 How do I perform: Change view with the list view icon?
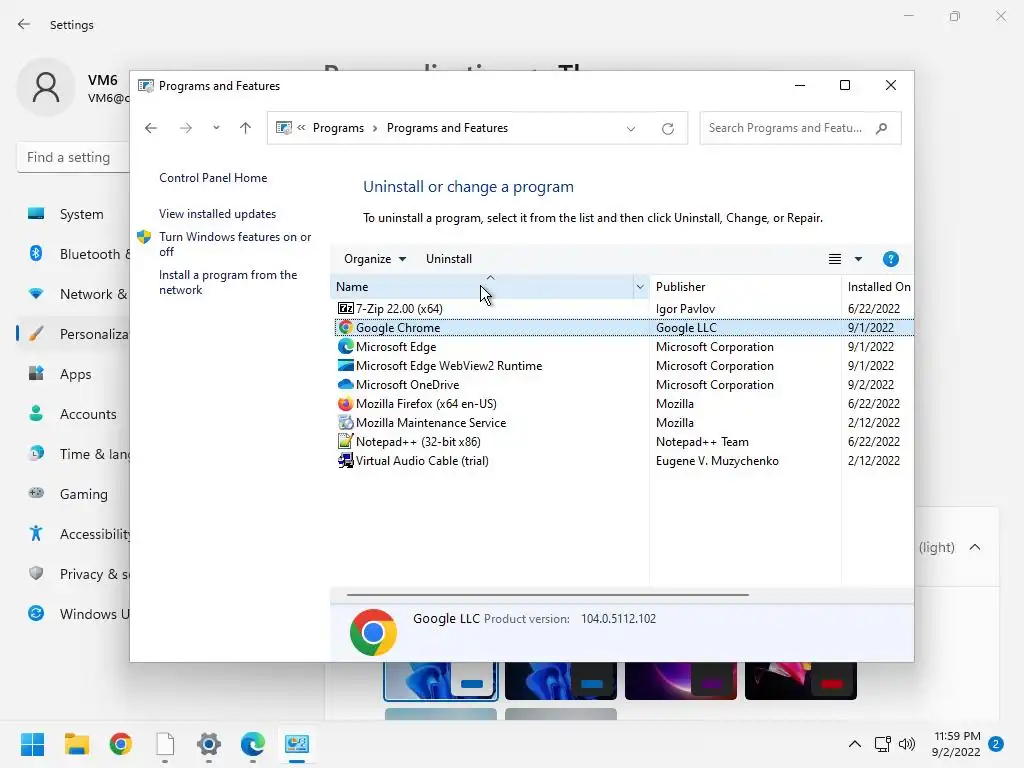[835, 259]
